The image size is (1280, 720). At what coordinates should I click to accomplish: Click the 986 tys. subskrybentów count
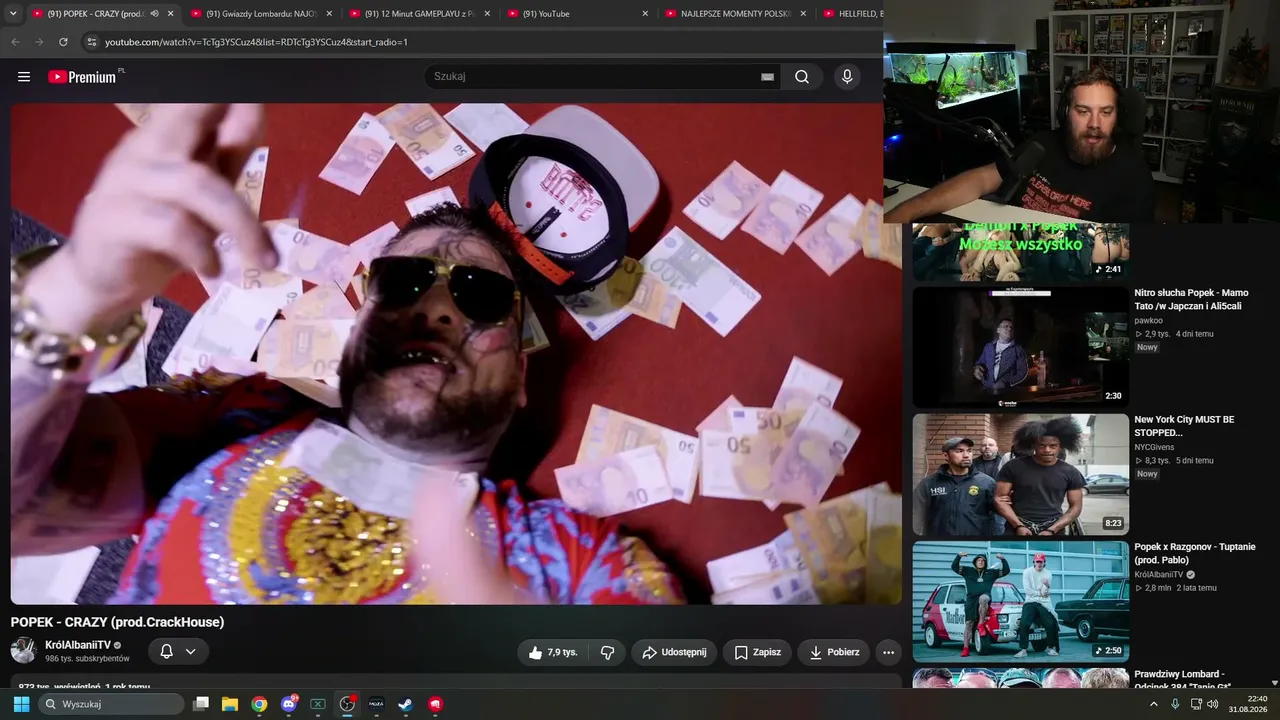pos(87,659)
